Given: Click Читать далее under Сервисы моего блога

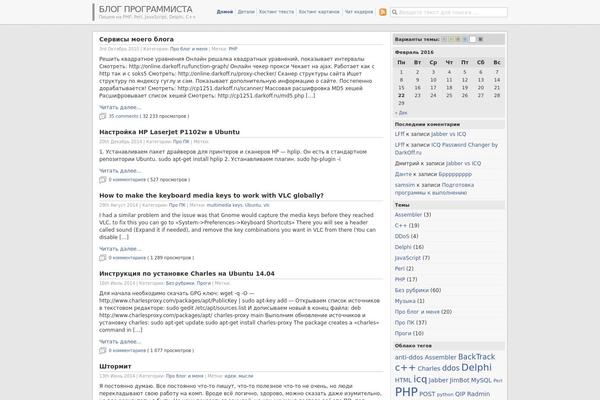Looking at the screenshot, I should point(120,108).
